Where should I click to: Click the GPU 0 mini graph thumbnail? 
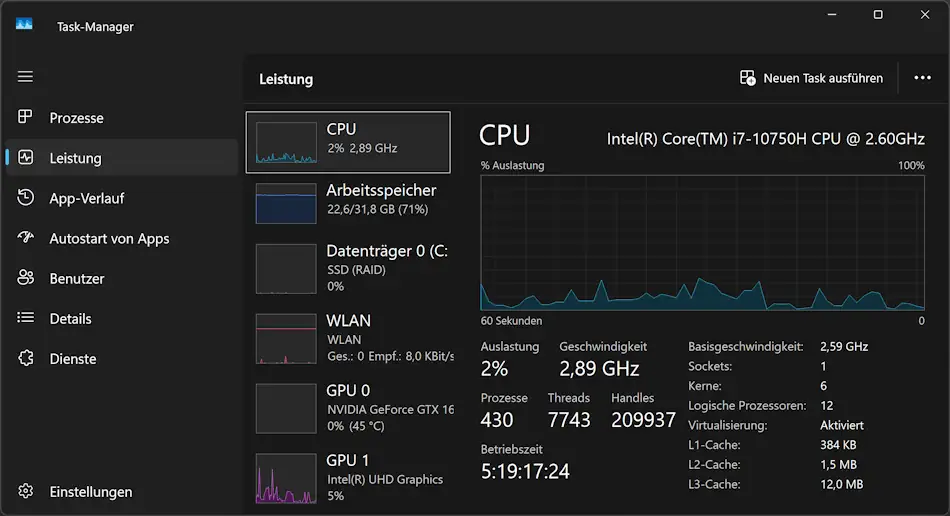coord(286,408)
